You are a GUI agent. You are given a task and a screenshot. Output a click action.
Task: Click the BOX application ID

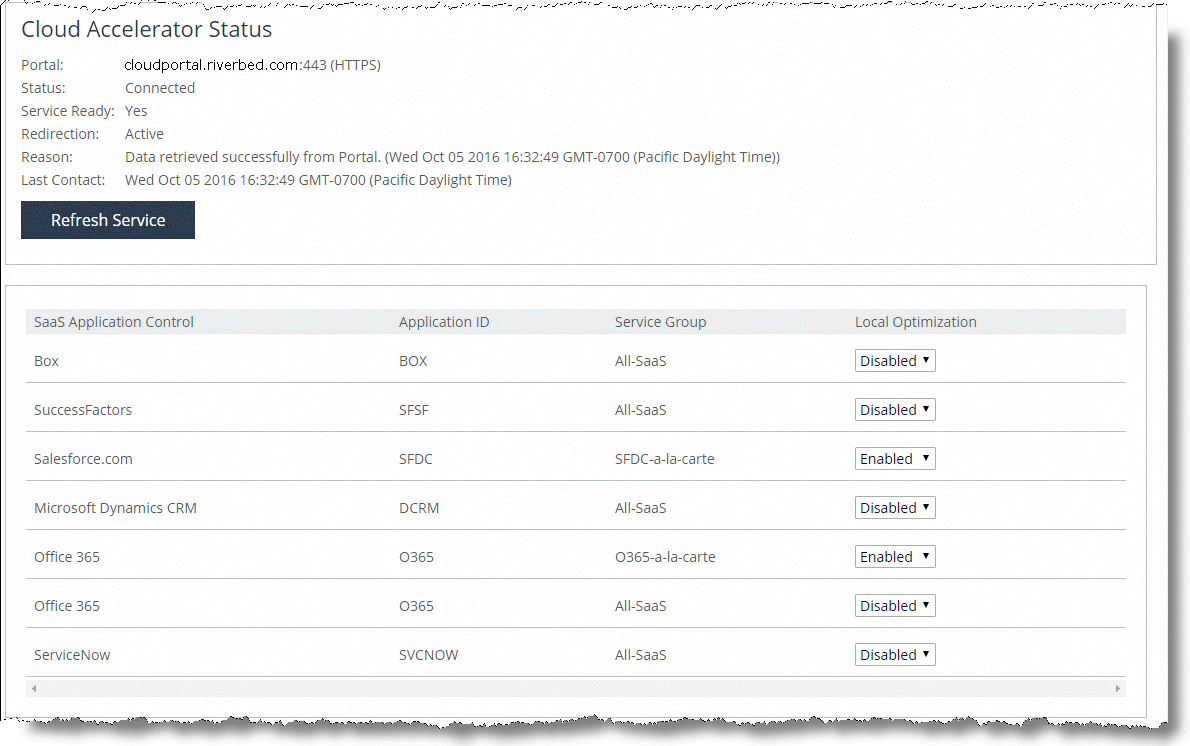click(413, 361)
